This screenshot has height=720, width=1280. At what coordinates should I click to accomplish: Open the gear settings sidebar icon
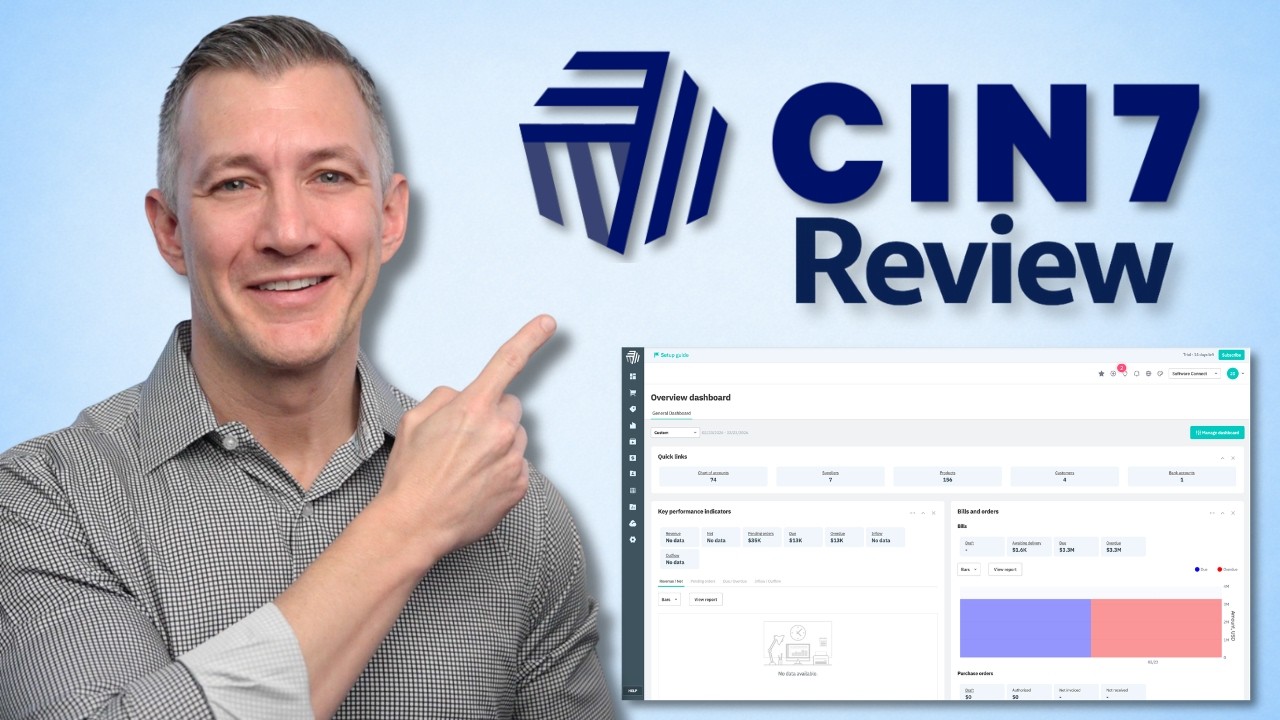coord(632,539)
